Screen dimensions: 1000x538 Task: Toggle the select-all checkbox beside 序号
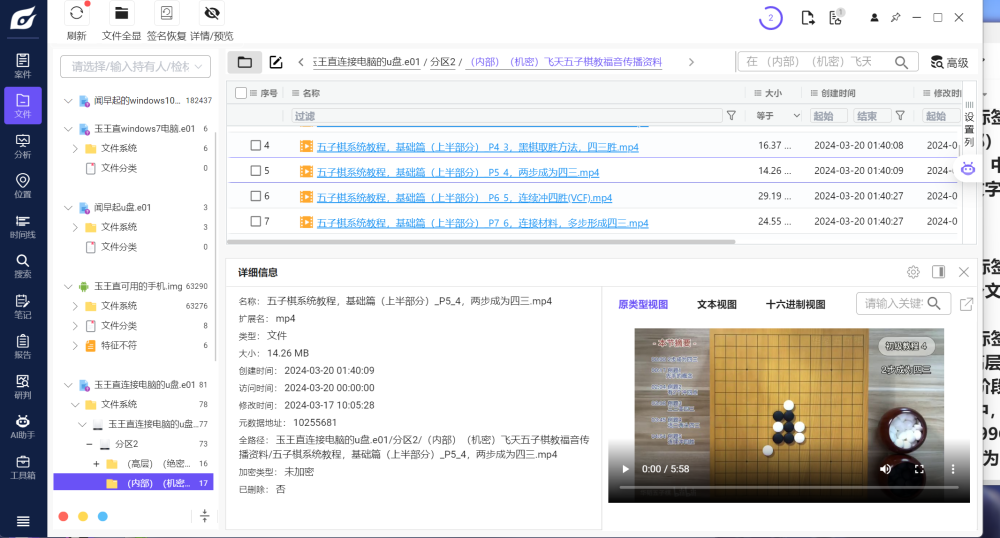[241, 93]
